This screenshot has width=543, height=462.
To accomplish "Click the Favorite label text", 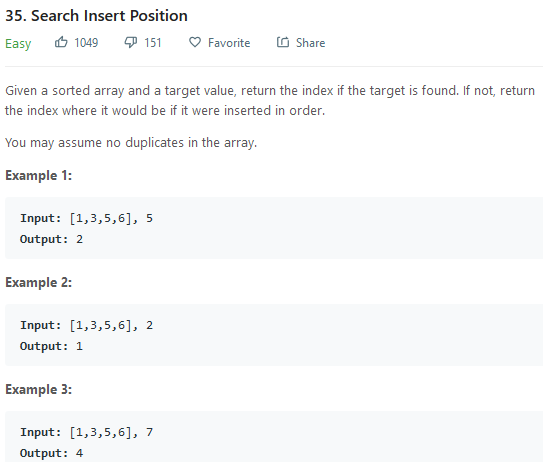I will 229,43.
